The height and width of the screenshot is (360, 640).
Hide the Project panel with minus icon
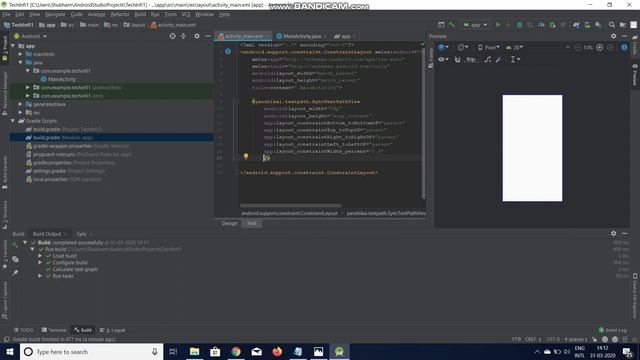[208, 36]
